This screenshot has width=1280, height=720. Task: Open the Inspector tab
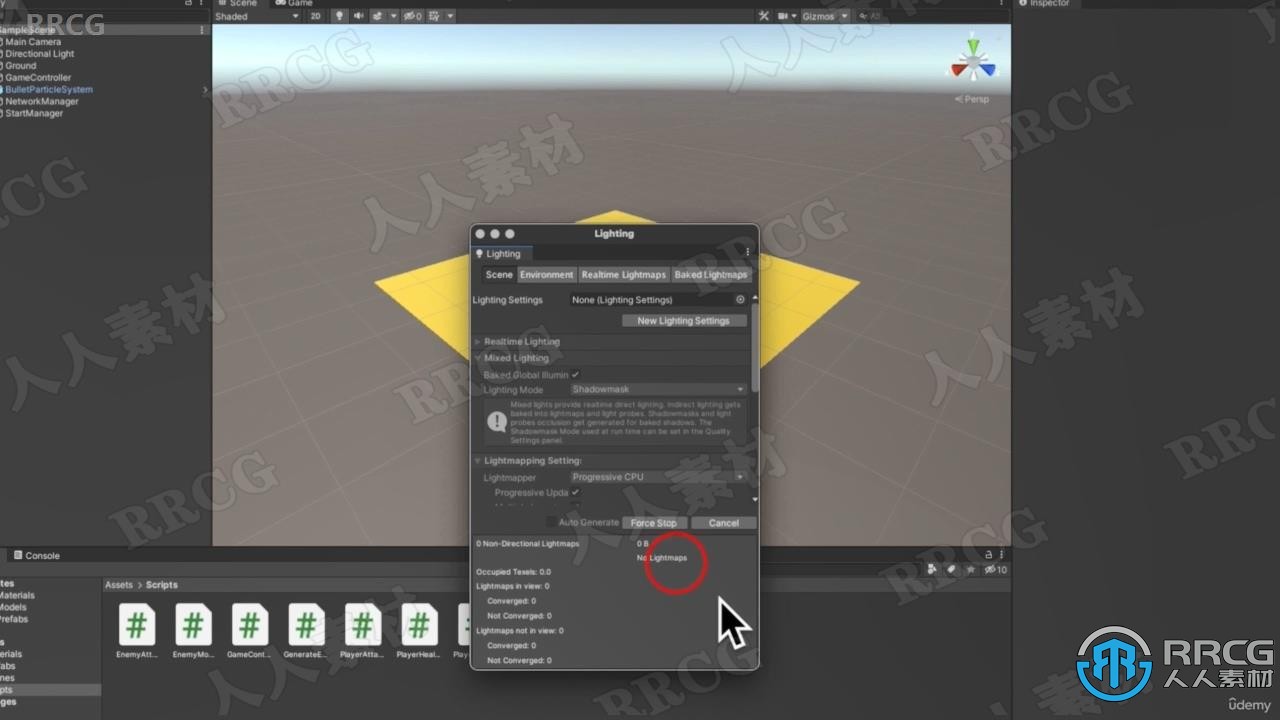point(1046,4)
